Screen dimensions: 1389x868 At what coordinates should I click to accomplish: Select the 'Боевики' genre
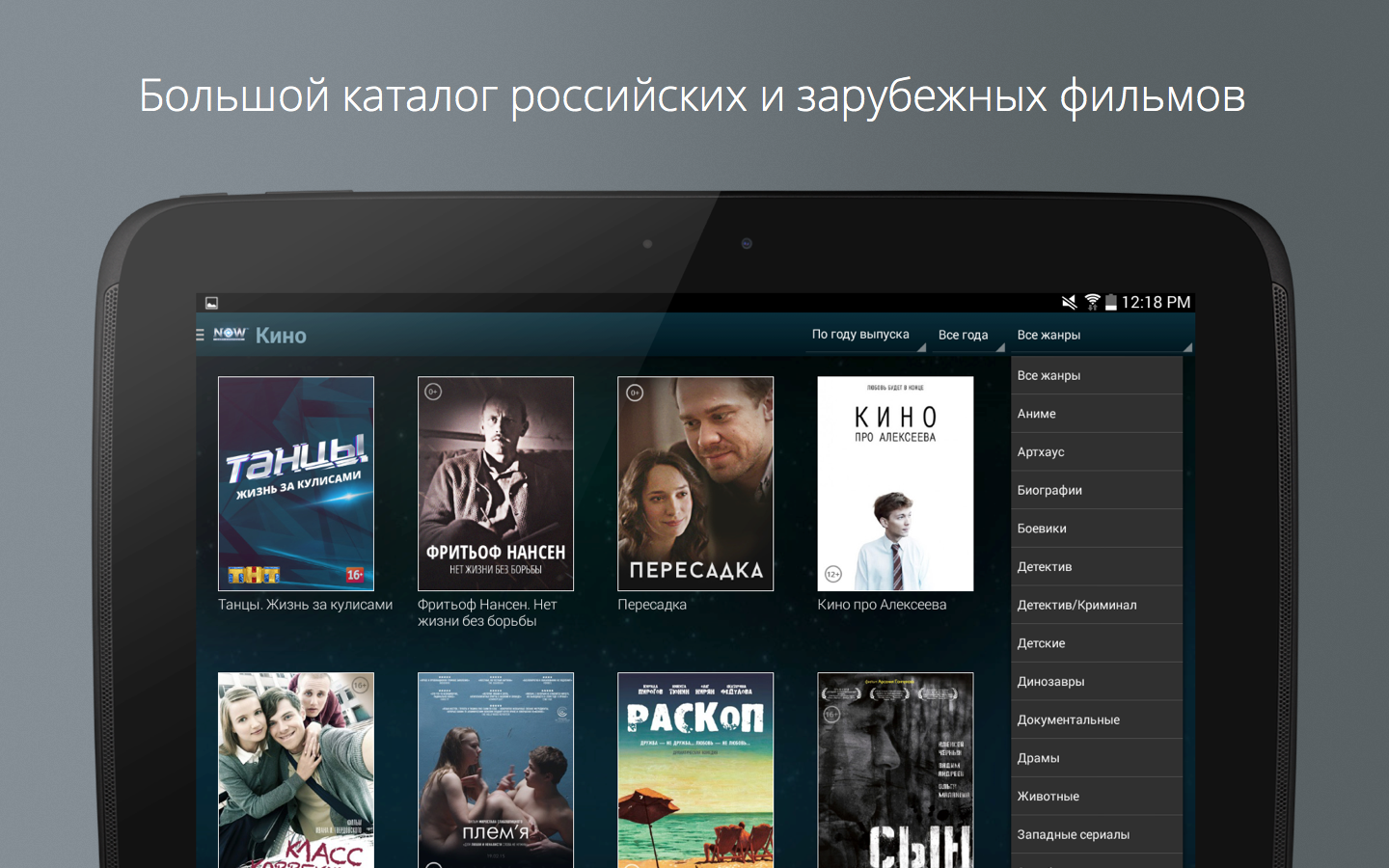pos(1097,529)
